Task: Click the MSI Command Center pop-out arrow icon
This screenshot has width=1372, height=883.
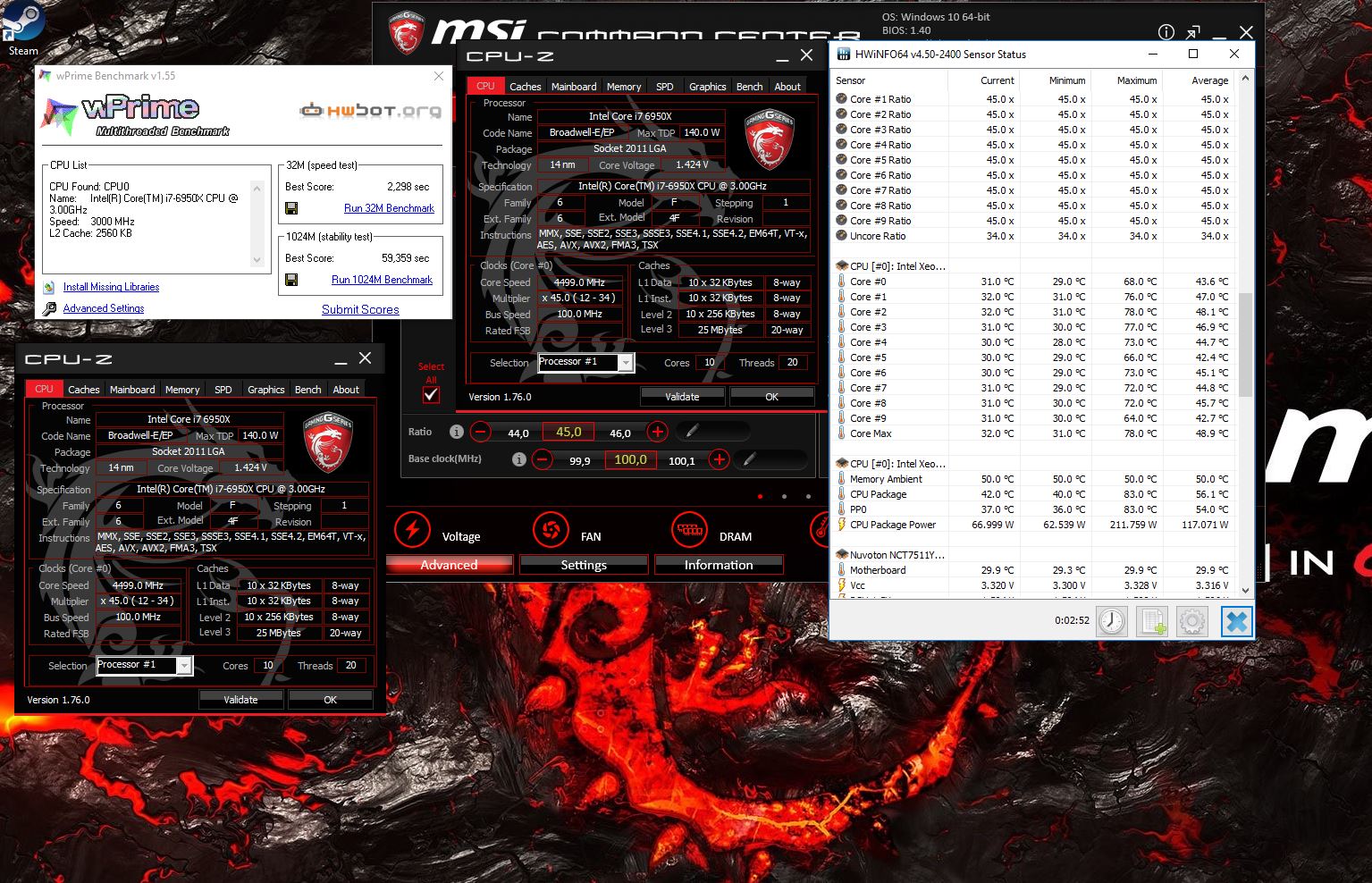Action: coord(1192,32)
